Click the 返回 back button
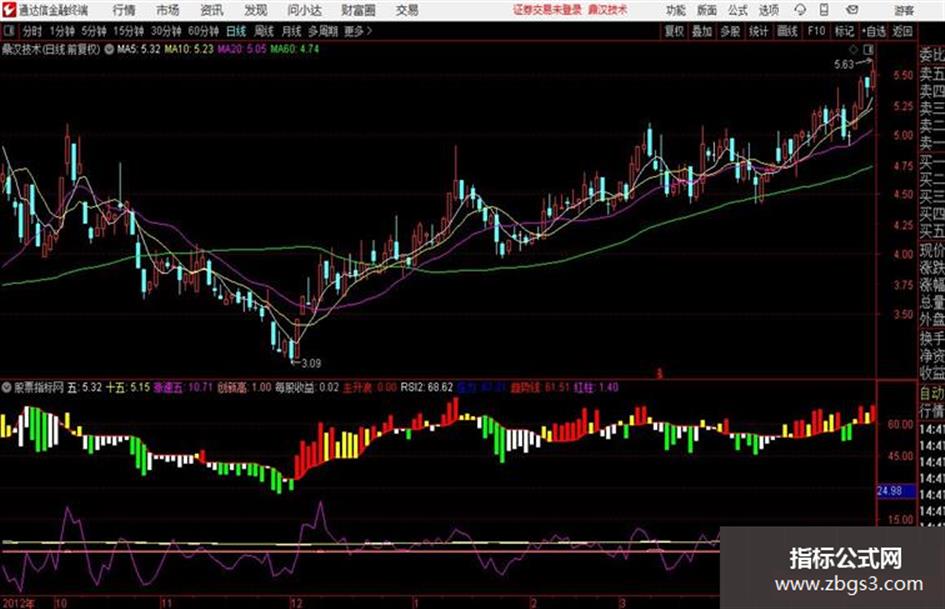The image size is (945, 609). [x=902, y=31]
